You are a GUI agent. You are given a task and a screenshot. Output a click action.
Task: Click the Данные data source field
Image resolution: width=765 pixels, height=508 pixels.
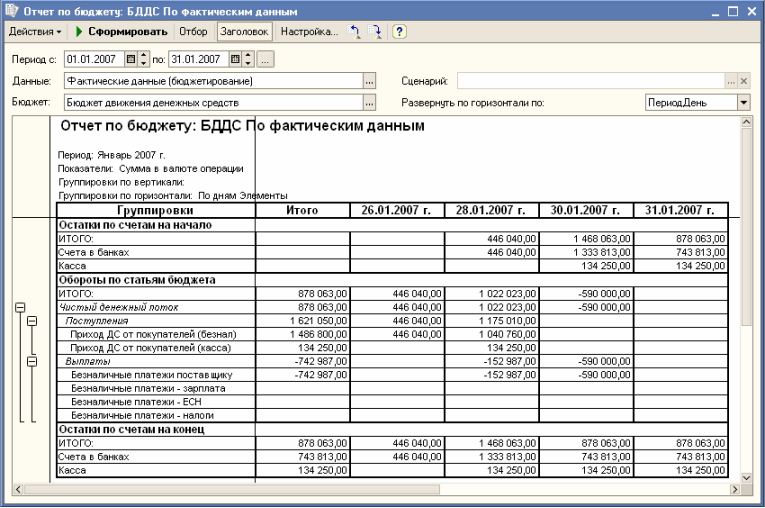(214, 81)
